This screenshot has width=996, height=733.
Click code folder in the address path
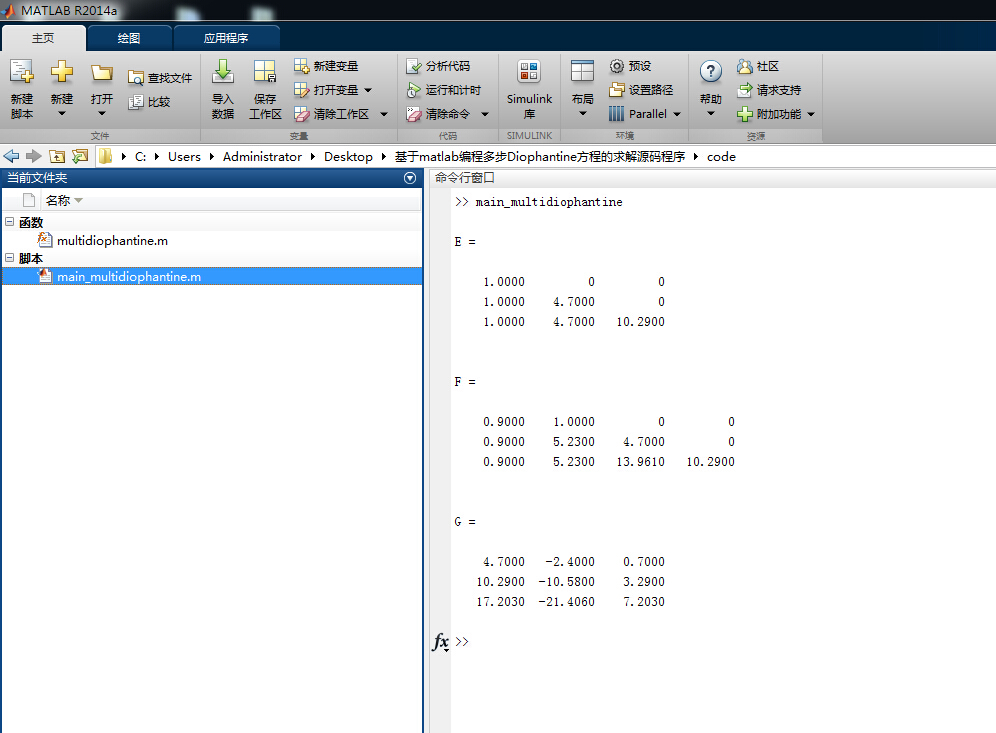[x=721, y=157]
